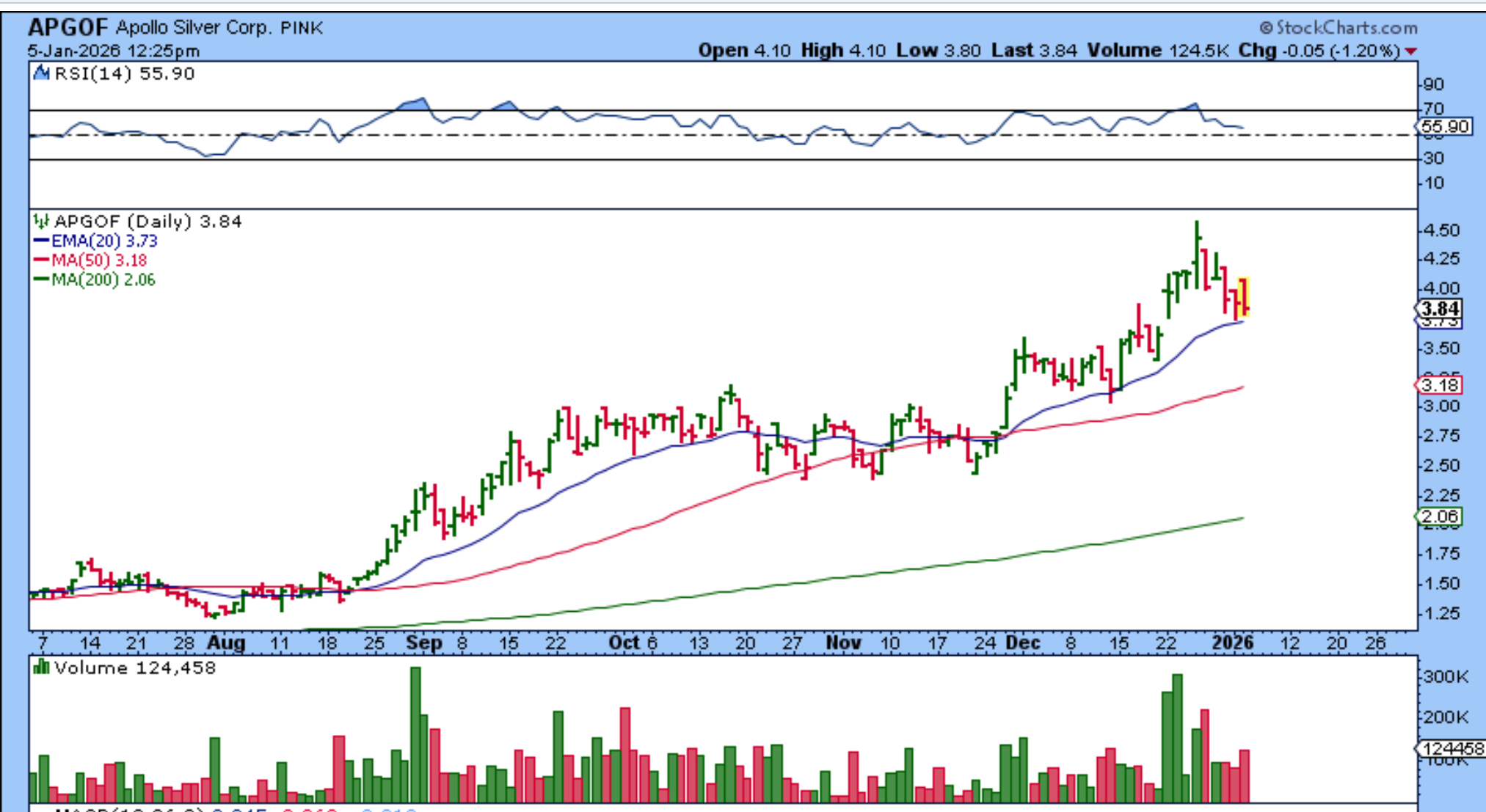The width and height of the screenshot is (1486, 812).
Task: Click the green Volume bars icon
Action: click(41, 667)
